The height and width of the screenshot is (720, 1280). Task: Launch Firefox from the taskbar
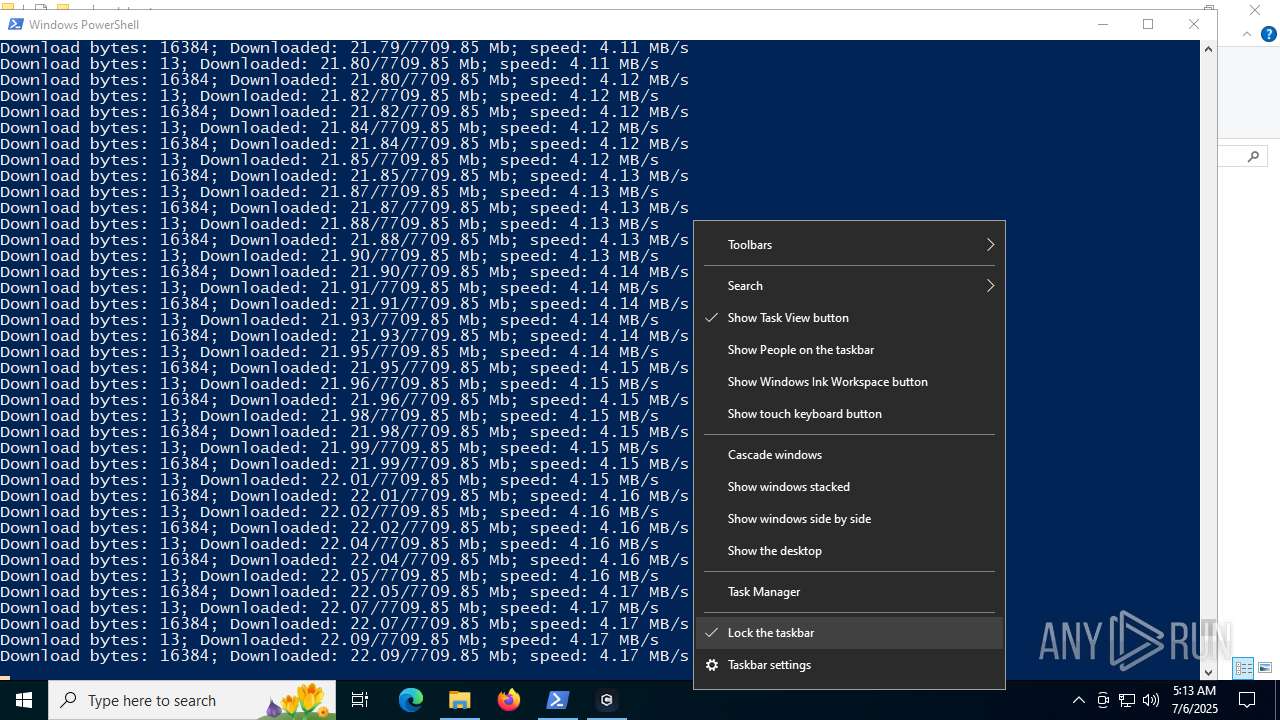[509, 700]
